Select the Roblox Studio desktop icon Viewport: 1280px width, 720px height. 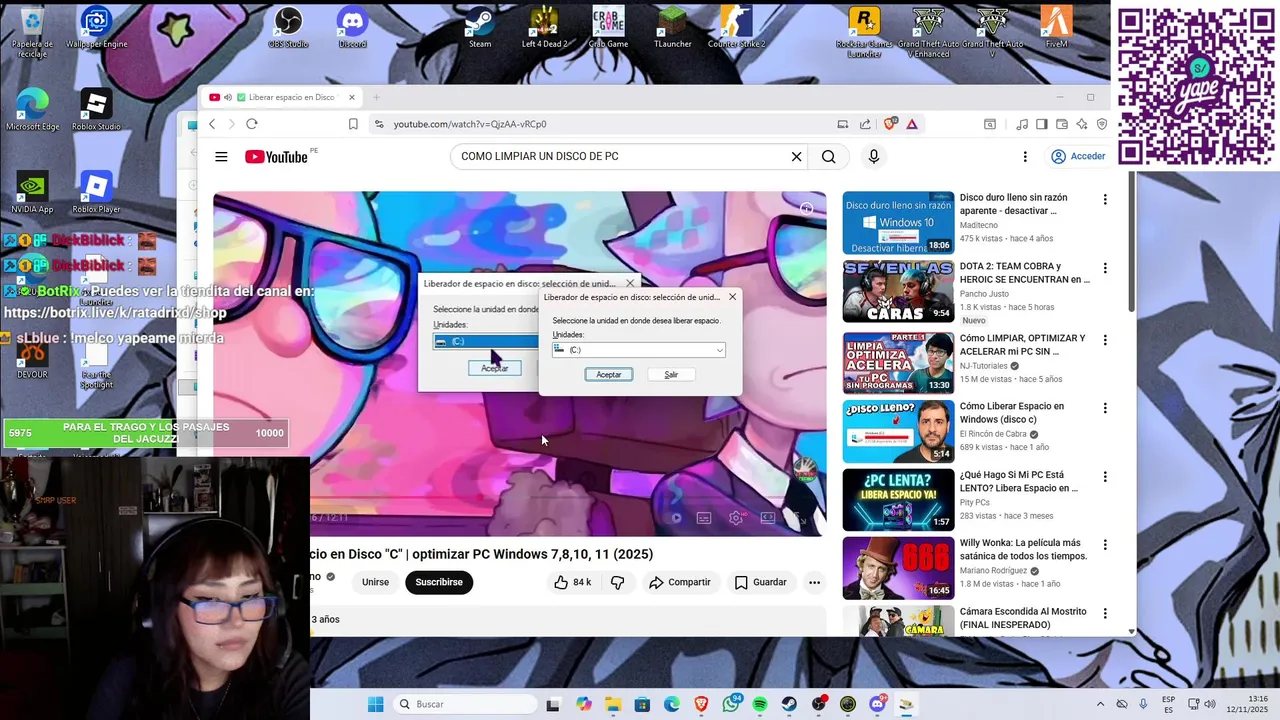96,110
